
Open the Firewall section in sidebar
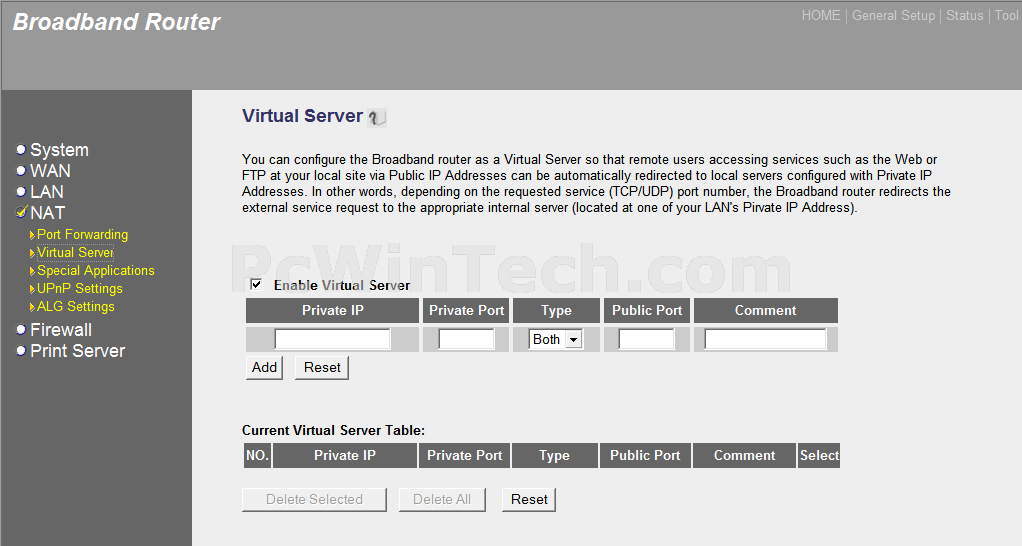(61, 330)
